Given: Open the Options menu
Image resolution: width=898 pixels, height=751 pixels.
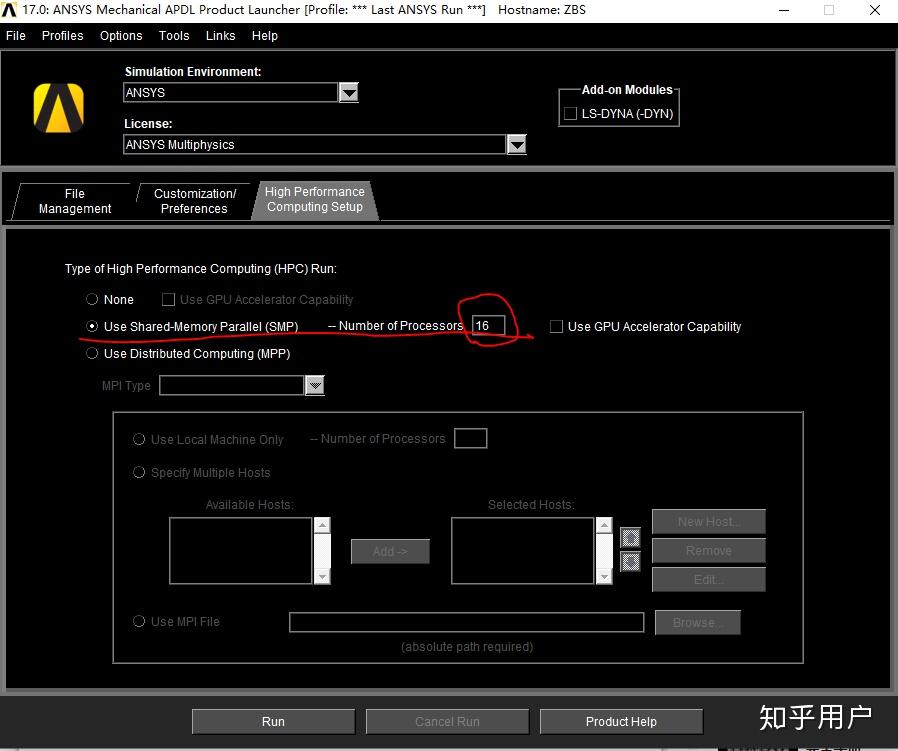Looking at the screenshot, I should coord(121,36).
